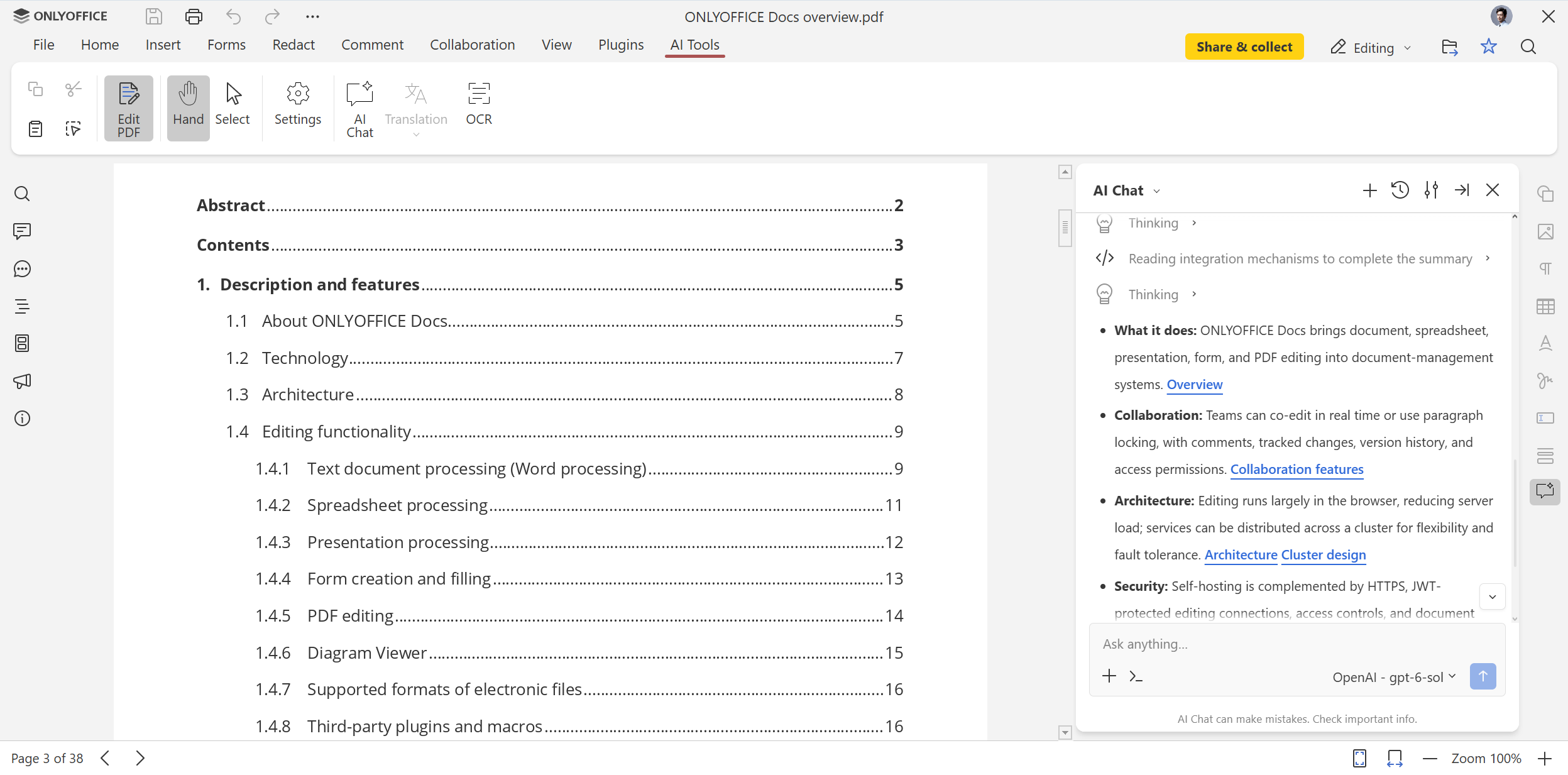This screenshot has width=1568, height=775.
Task: Open the headings navigation panel
Action: click(22, 306)
